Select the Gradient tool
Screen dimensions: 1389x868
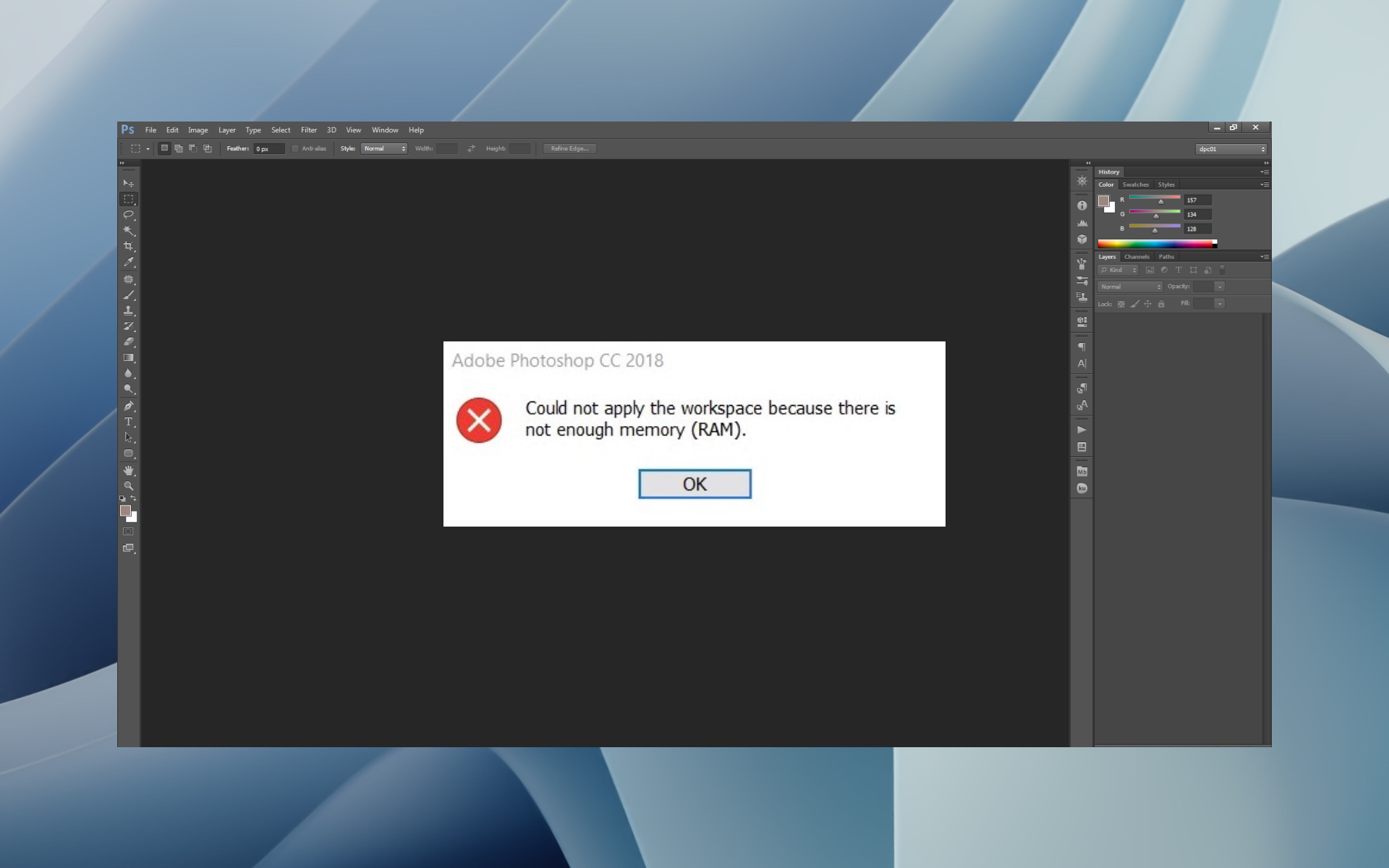tap(129, 358)
